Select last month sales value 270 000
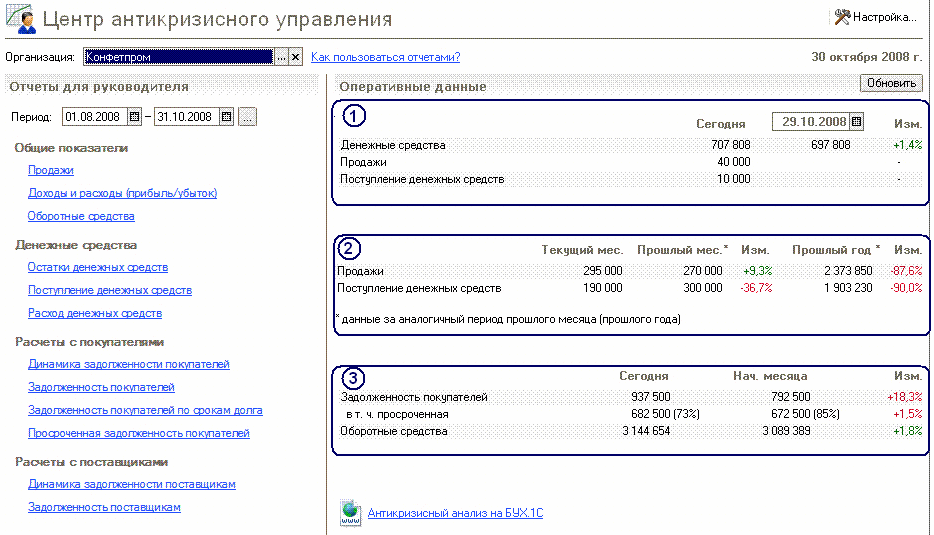Image resolution: width=934 pixels, height=535 pixels. pos(703,271)
